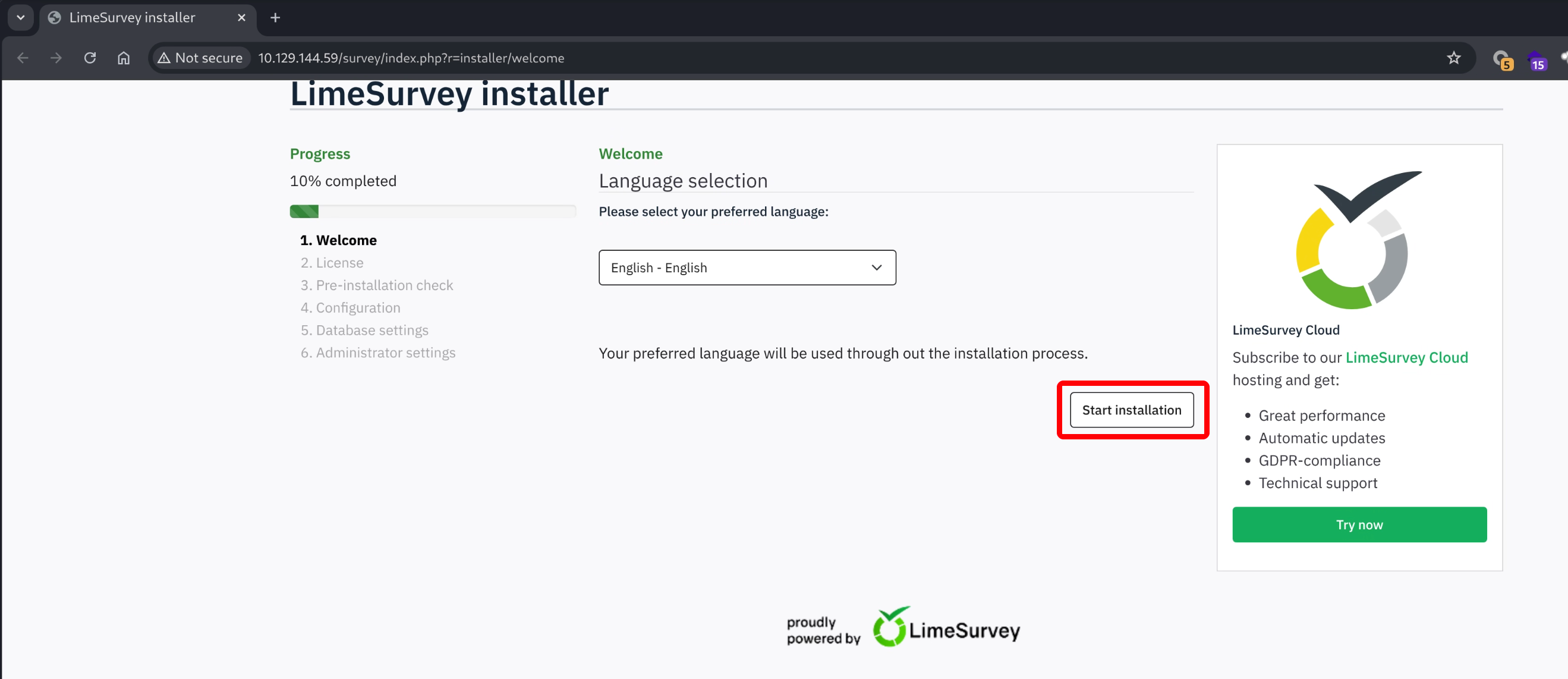The width and height of the screenshot is (1568, 679).
Task: Click the browser reload icon
Action: point(90,58)
